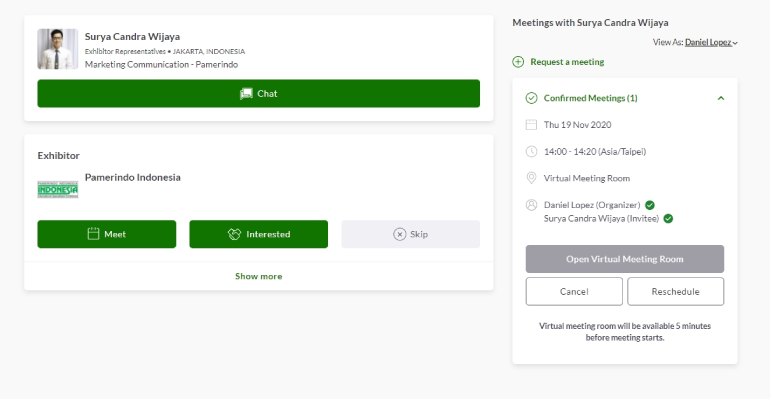Expand exhibitor details with Show more
Viewport: 770px width, 399px height.
pos(259,276)
